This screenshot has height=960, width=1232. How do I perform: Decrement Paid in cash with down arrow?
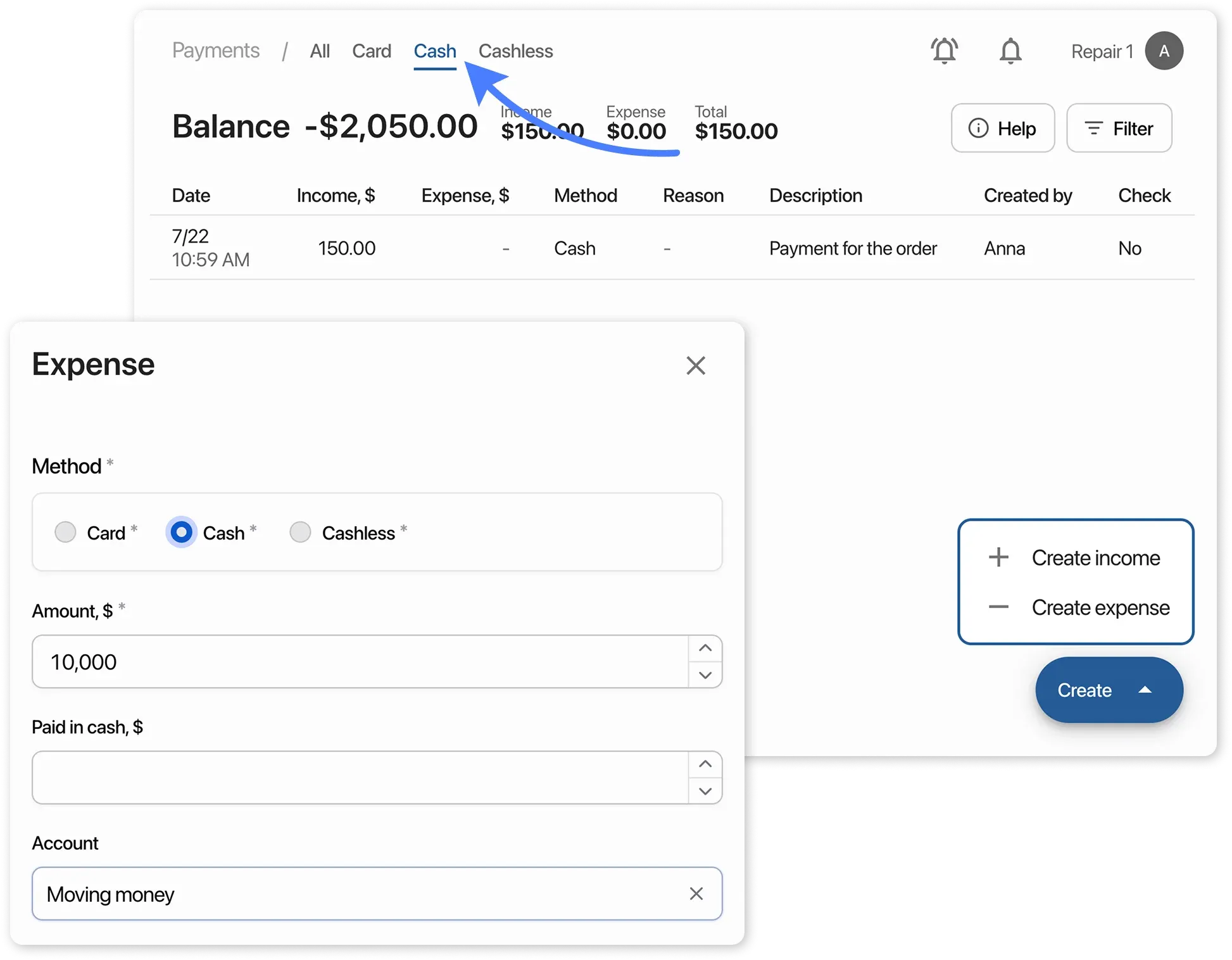tap(705, 792)
